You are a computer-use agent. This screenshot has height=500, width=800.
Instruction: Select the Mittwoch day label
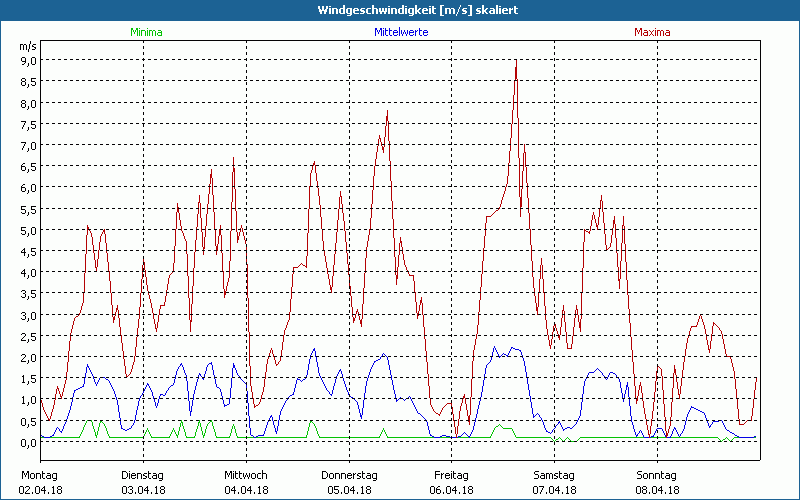[x=246, y=475]
